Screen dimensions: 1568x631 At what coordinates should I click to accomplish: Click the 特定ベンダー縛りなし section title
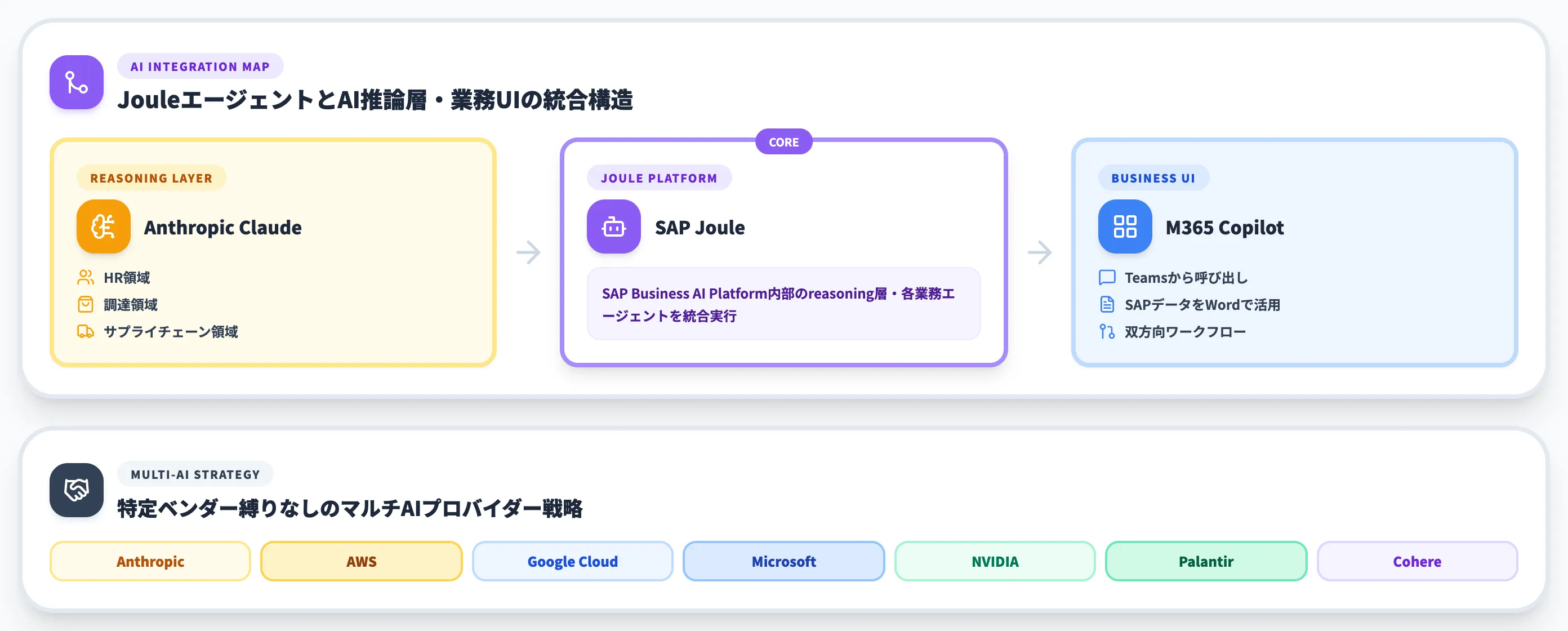pyautogui.click(x=350, y=508)
